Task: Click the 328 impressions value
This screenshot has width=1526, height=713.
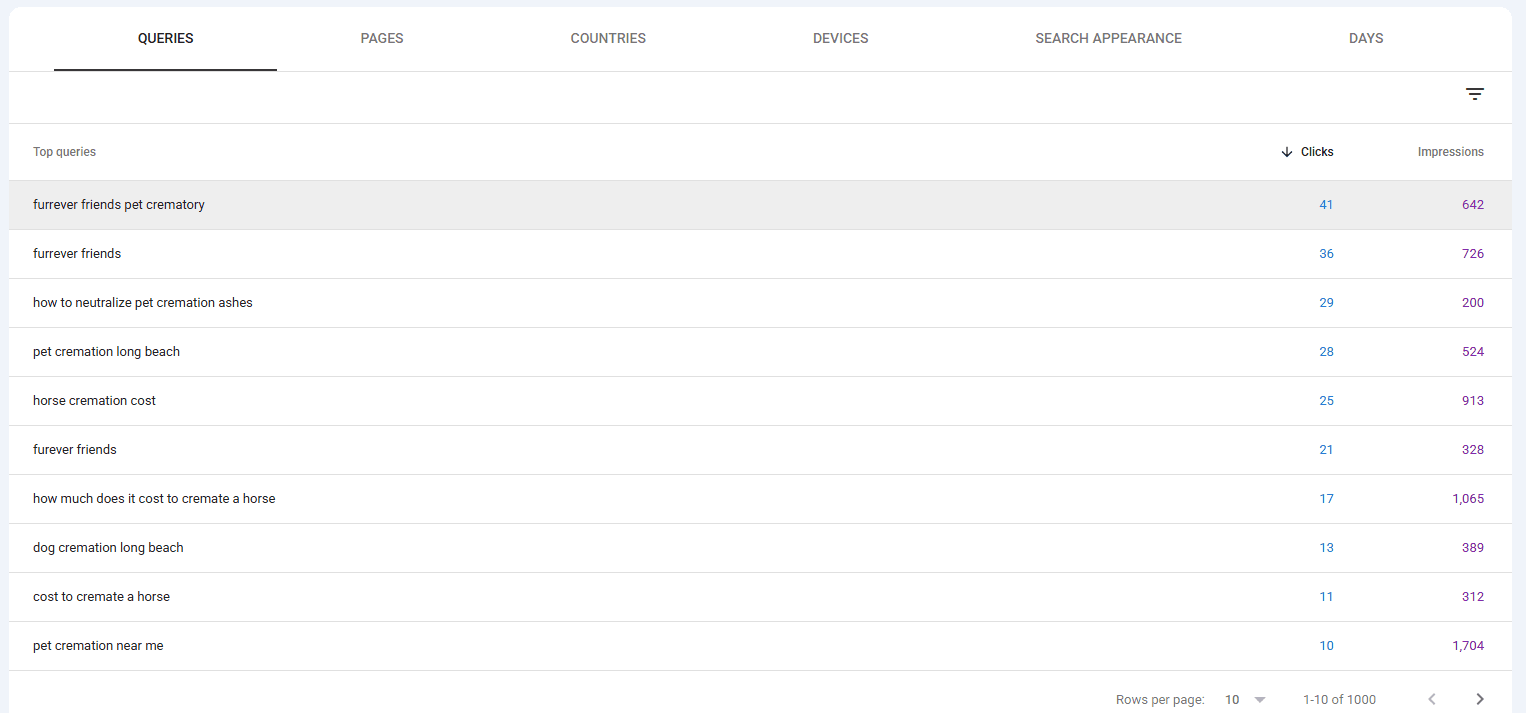Action: coord(1473,450)
